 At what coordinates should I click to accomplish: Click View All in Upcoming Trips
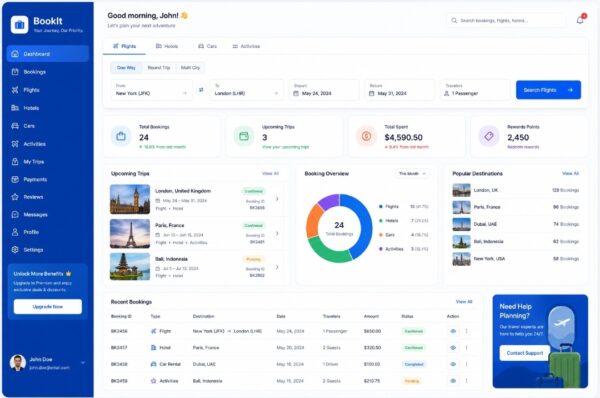point(270,174)
